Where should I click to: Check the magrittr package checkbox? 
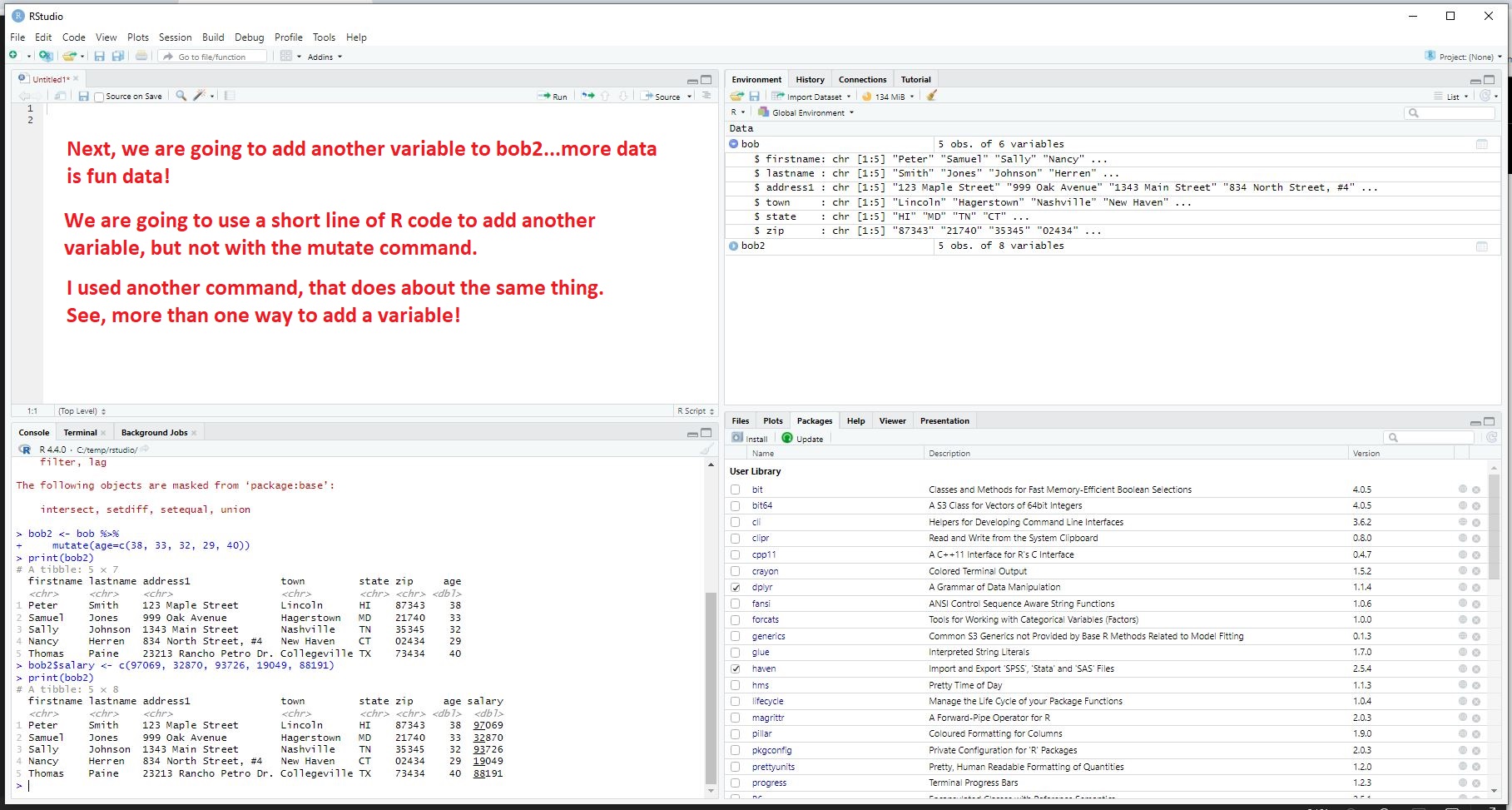pyautogui.click(x=736, y=718)
